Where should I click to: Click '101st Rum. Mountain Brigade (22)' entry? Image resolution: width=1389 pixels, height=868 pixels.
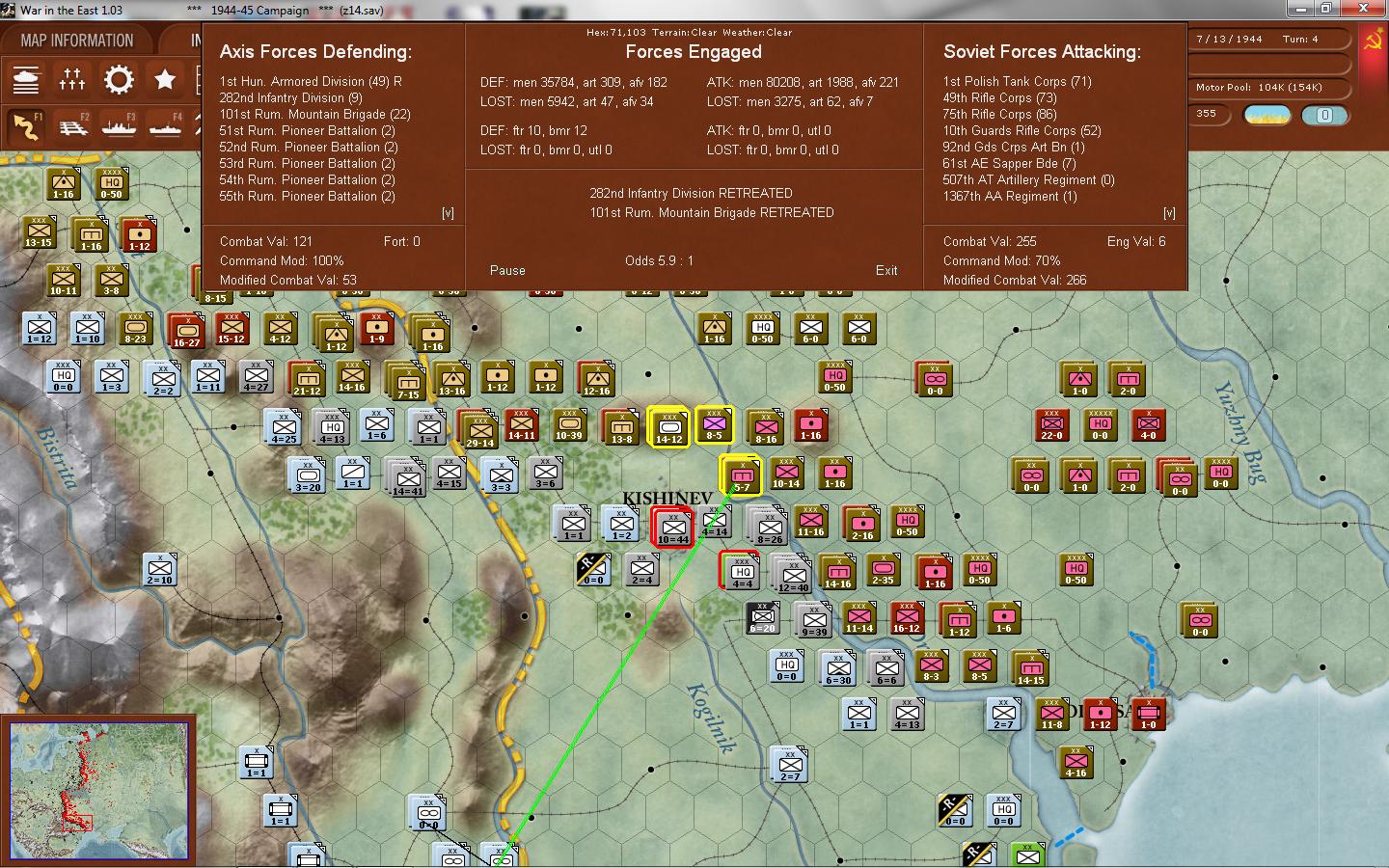tap(315, 115)
